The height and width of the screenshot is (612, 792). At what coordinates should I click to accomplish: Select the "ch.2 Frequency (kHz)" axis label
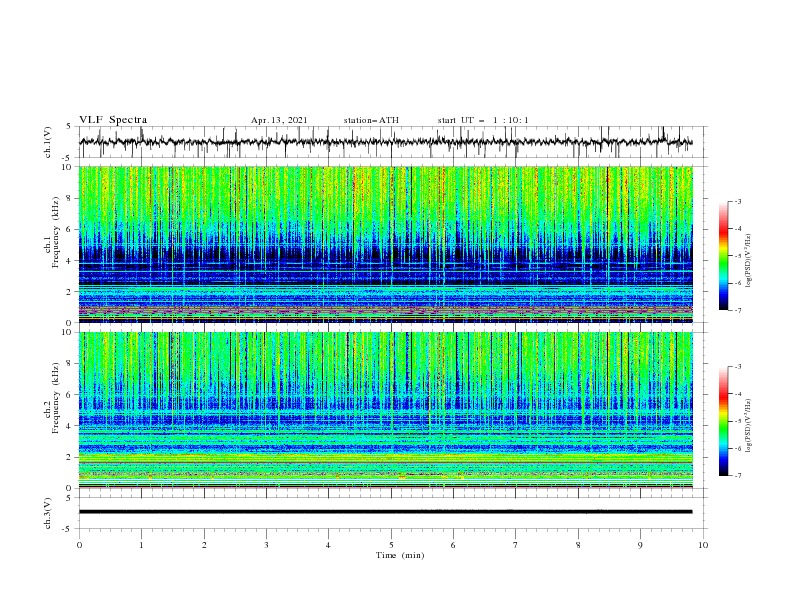[x=52, y=398]
